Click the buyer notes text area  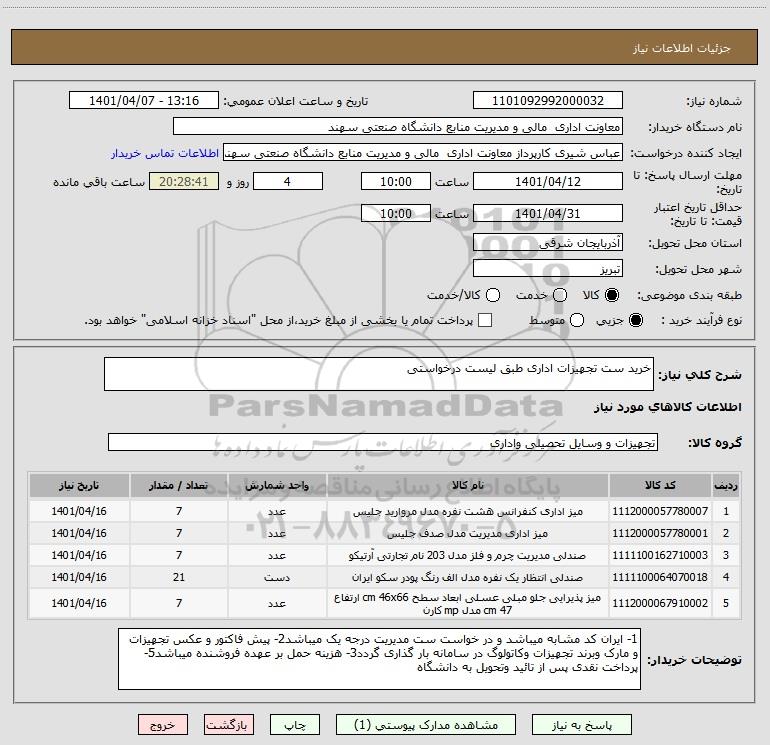pos(379,659)
